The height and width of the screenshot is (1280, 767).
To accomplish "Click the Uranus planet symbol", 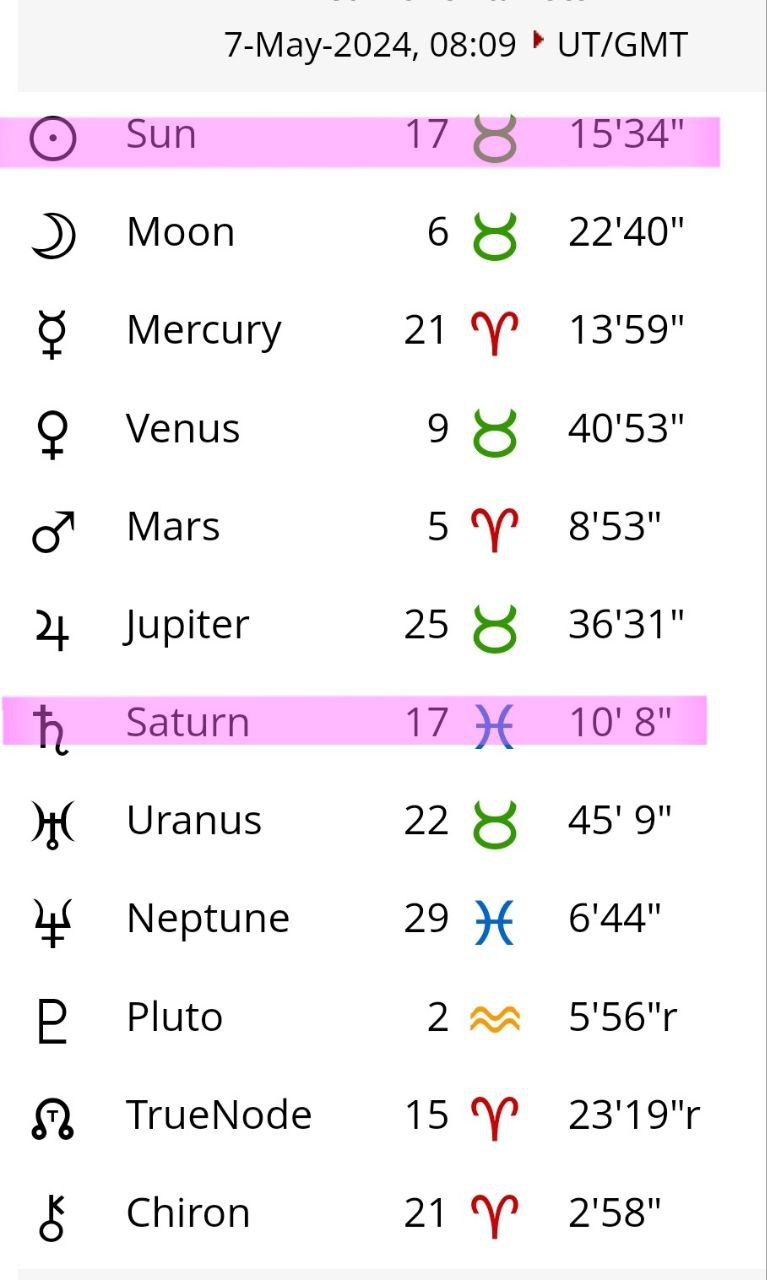I will tap(53, 824).
